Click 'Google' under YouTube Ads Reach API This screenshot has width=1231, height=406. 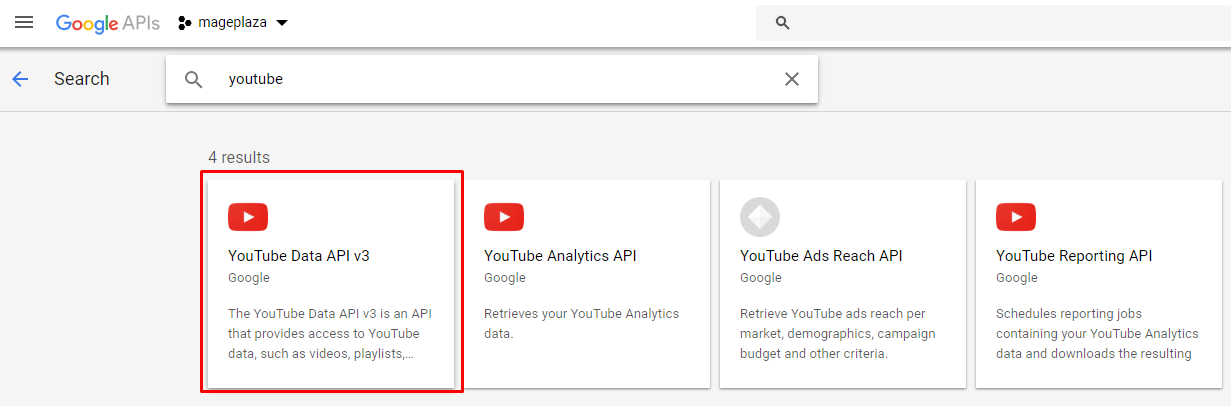click(761, 278)
